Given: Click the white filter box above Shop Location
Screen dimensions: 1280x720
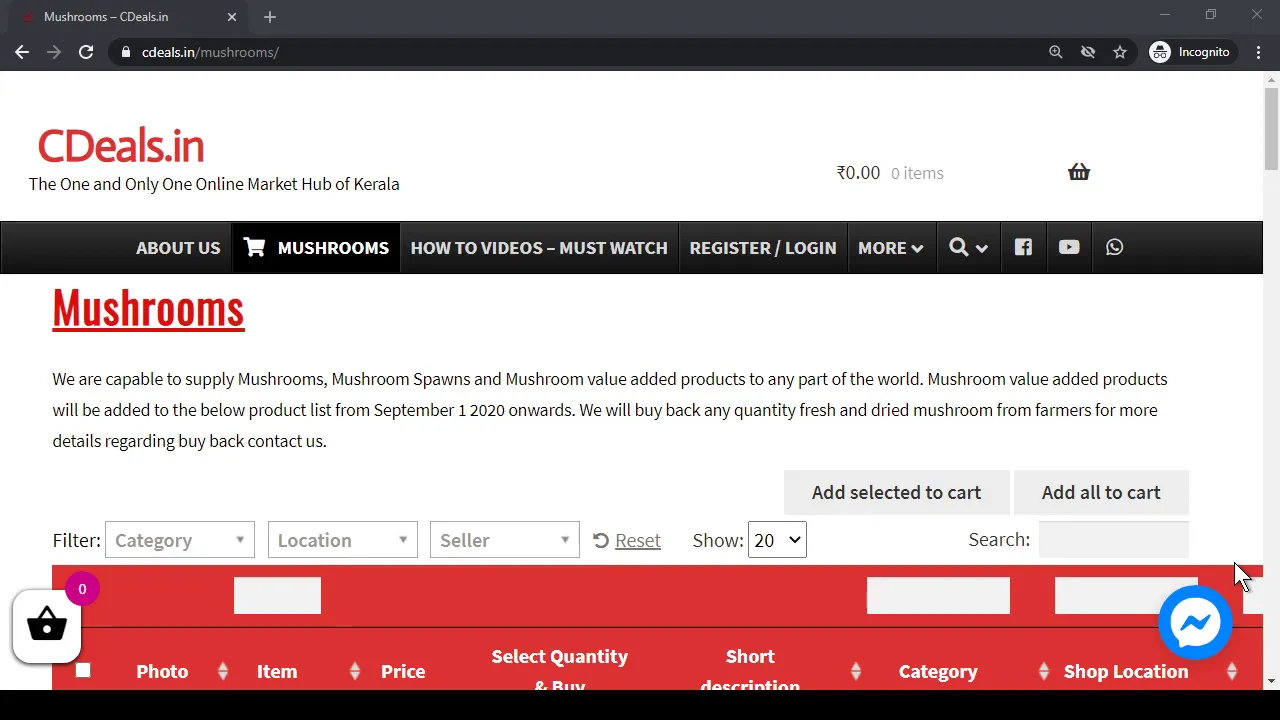Looking at the screenshot, I should pyautogui.click(x=1126, y=596).
